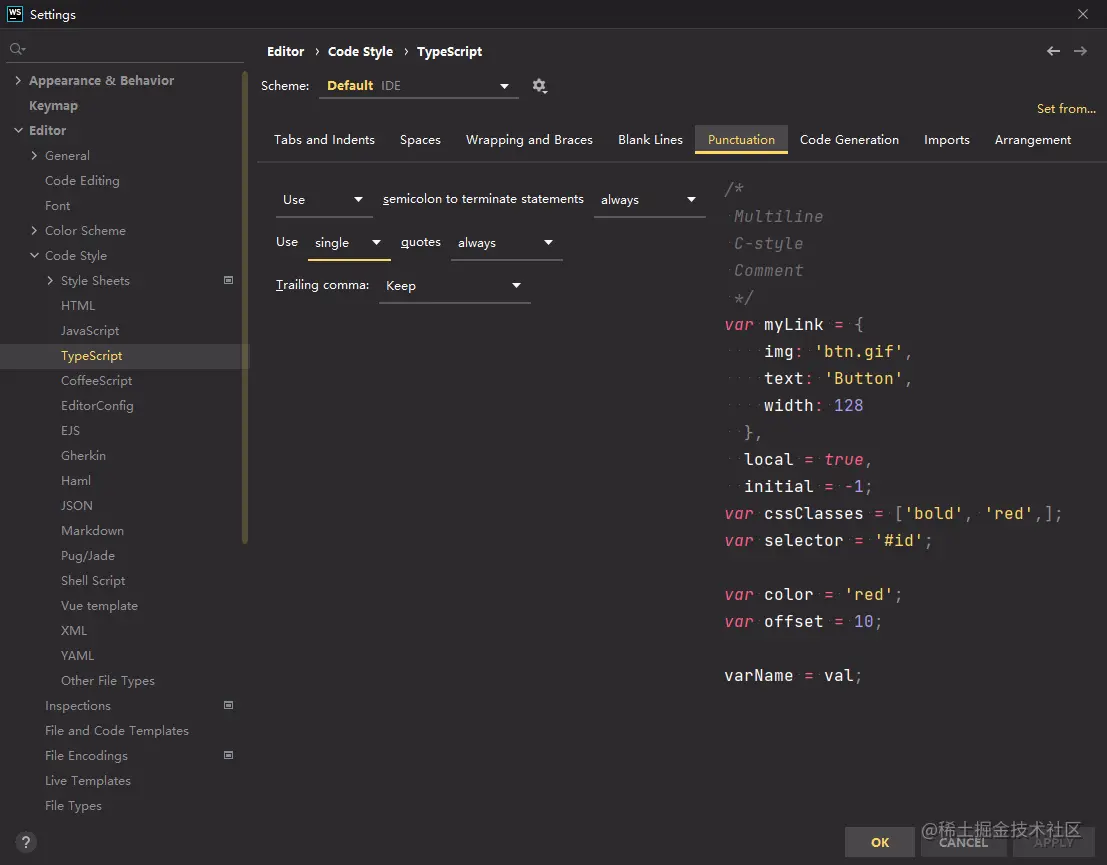
Task: Open the semicolon 'always' dropdown
Action: [650, 200]
